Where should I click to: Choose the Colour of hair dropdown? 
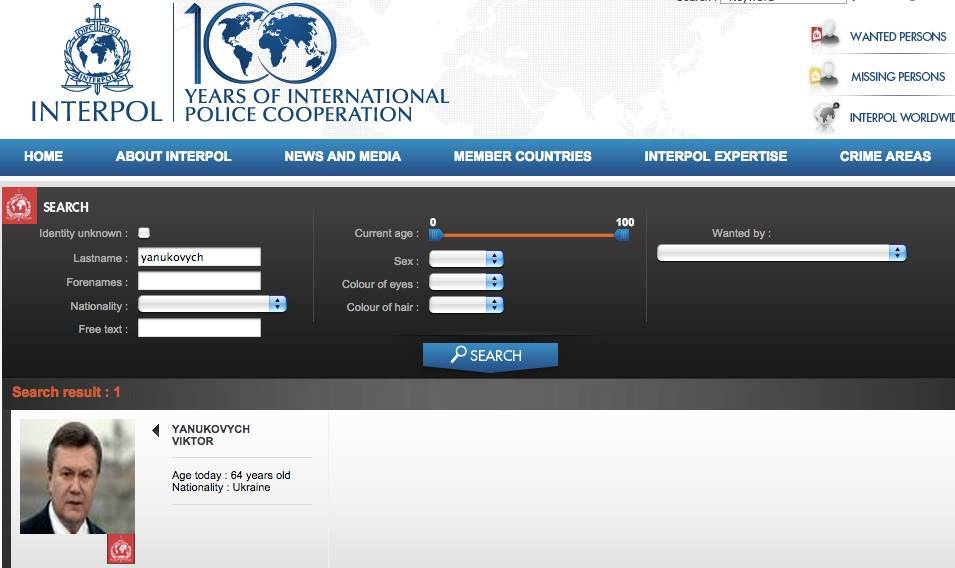[466, 305]
